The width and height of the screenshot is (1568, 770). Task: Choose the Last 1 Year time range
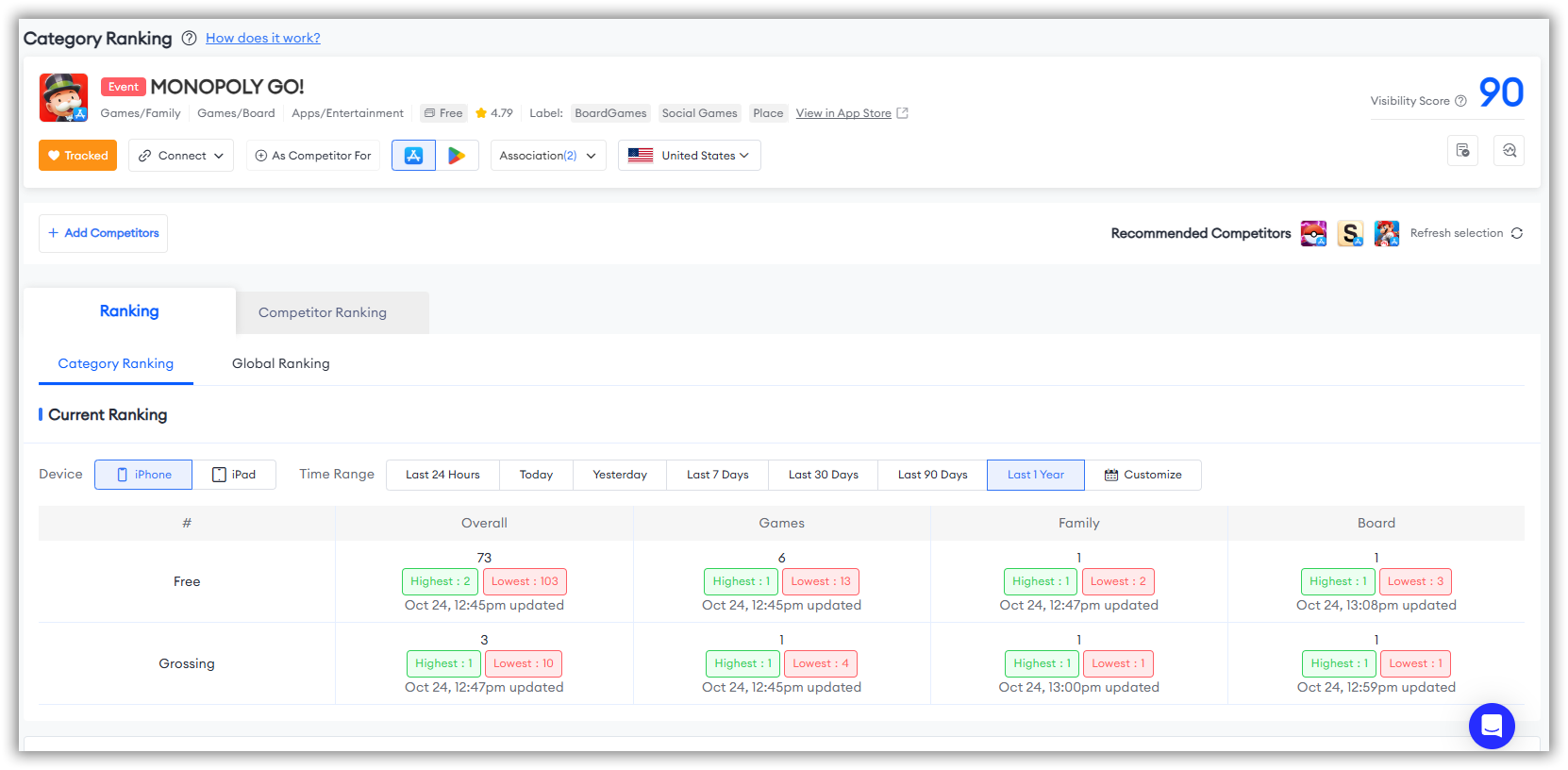(x=1036, y=475)
